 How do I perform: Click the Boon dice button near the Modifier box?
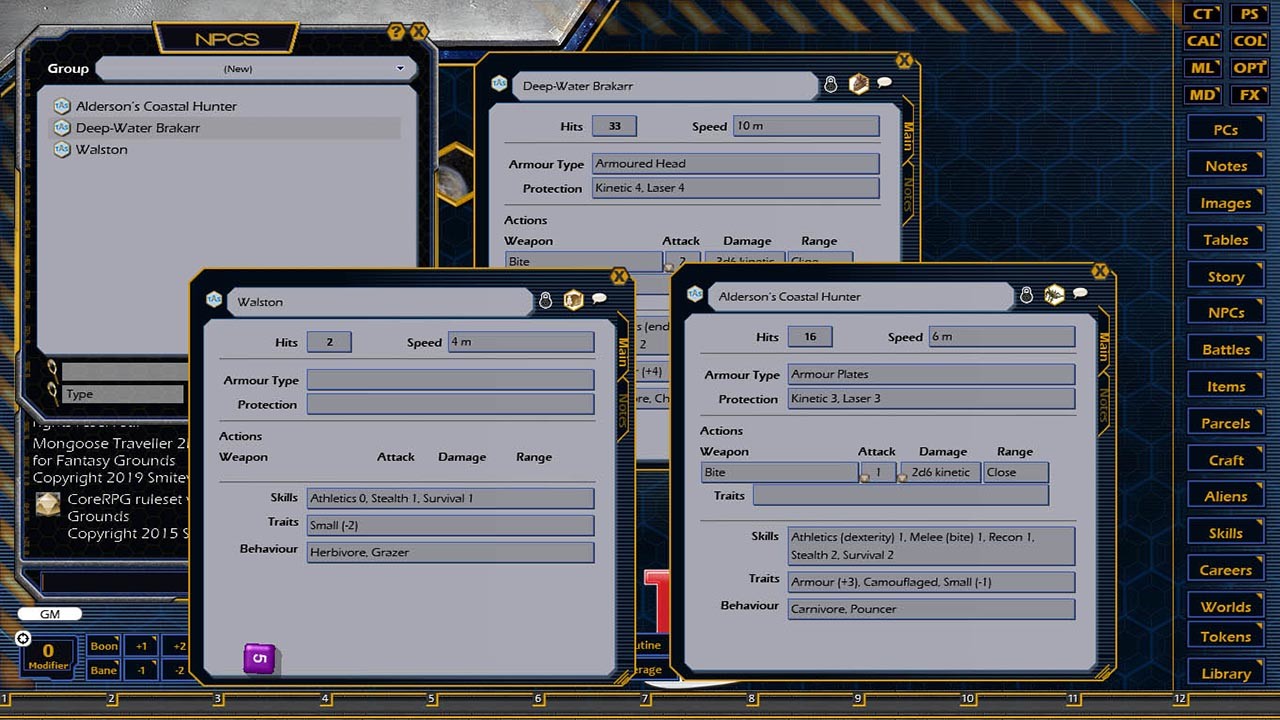tap(103, 646)
